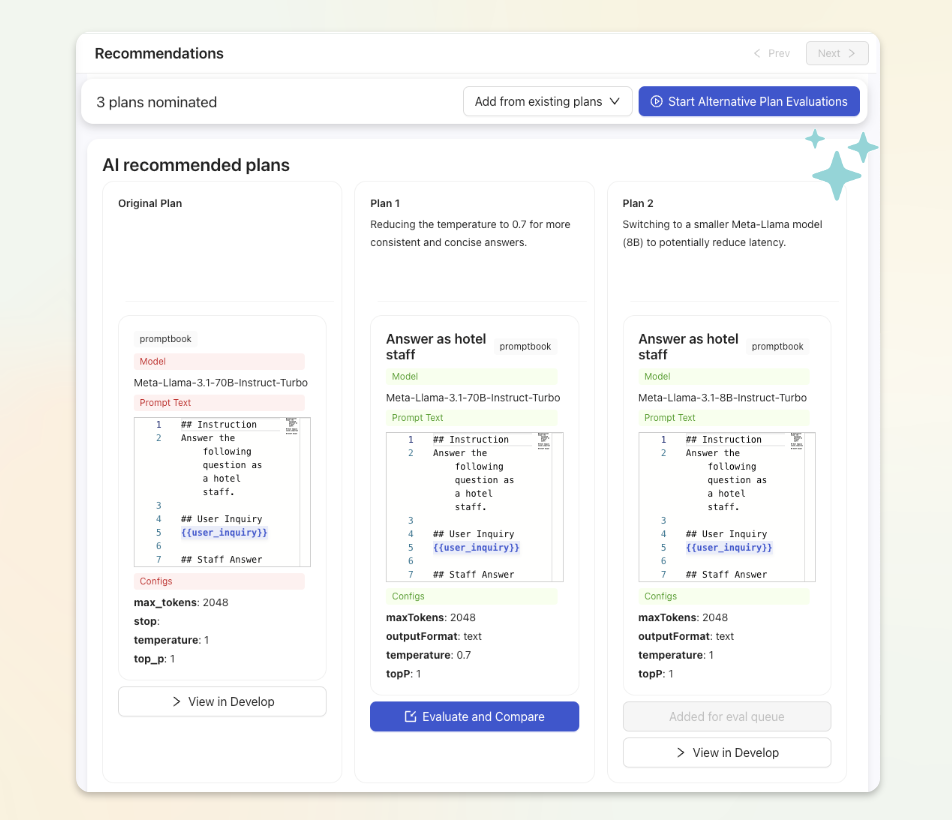Open the Add from existing plans dropdown

click(547, 101)
